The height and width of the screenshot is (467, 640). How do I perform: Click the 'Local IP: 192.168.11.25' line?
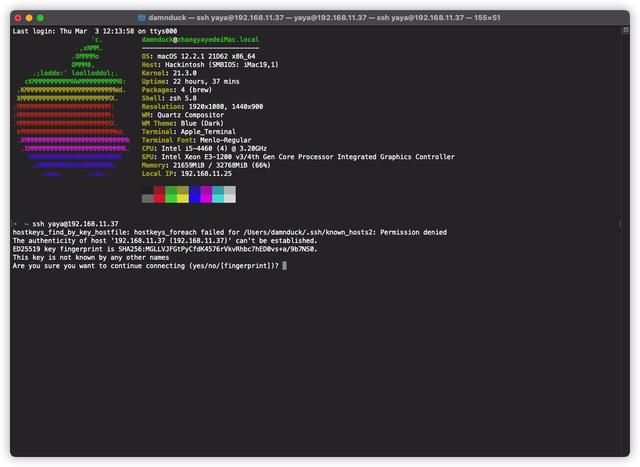(x=187, y=173)
